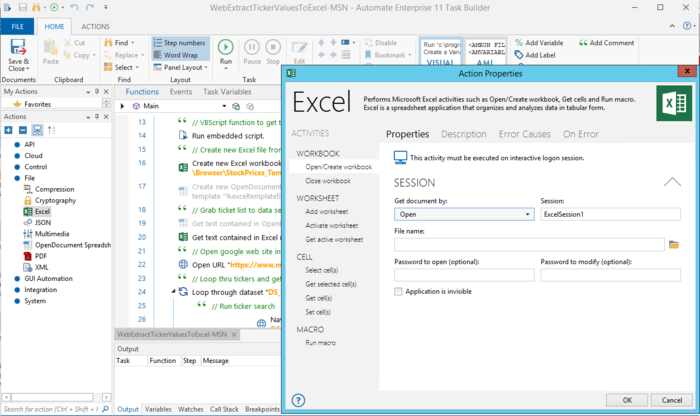
Task: Click OK in Action Properties
Action: [627, 400]
